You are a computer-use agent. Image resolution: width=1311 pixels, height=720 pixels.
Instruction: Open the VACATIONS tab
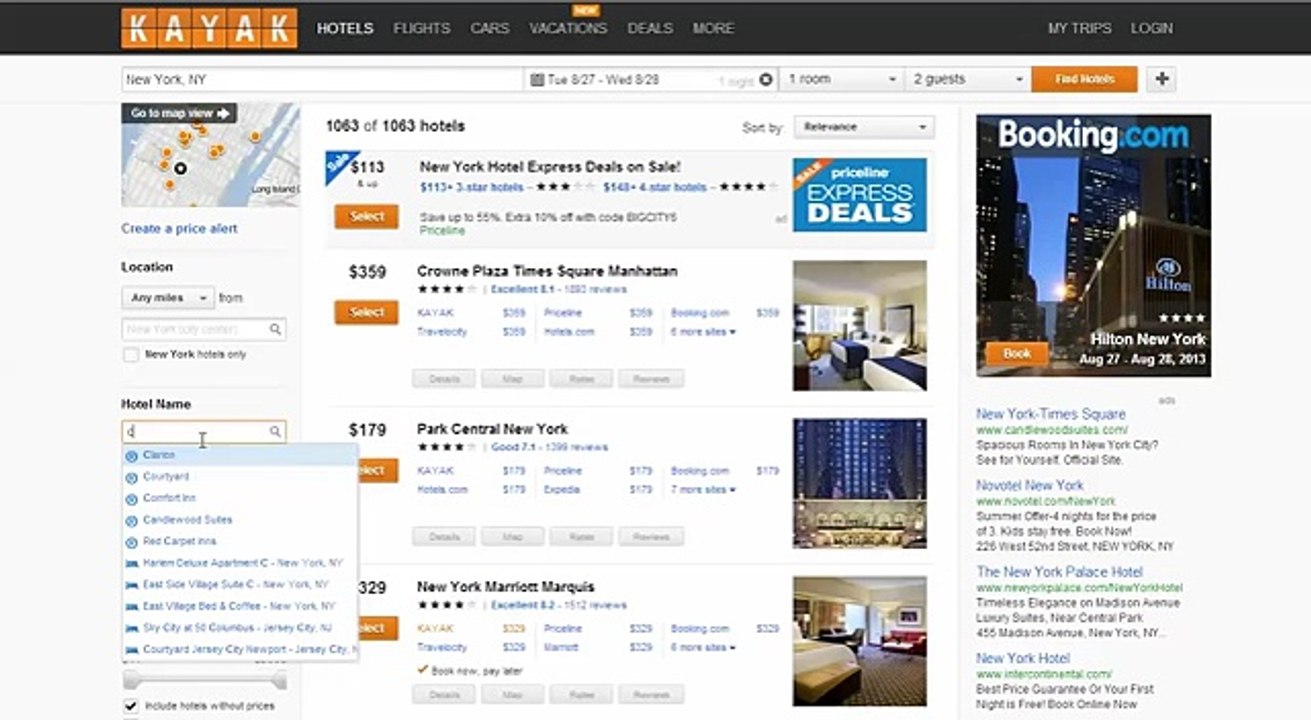pos(568,28)
